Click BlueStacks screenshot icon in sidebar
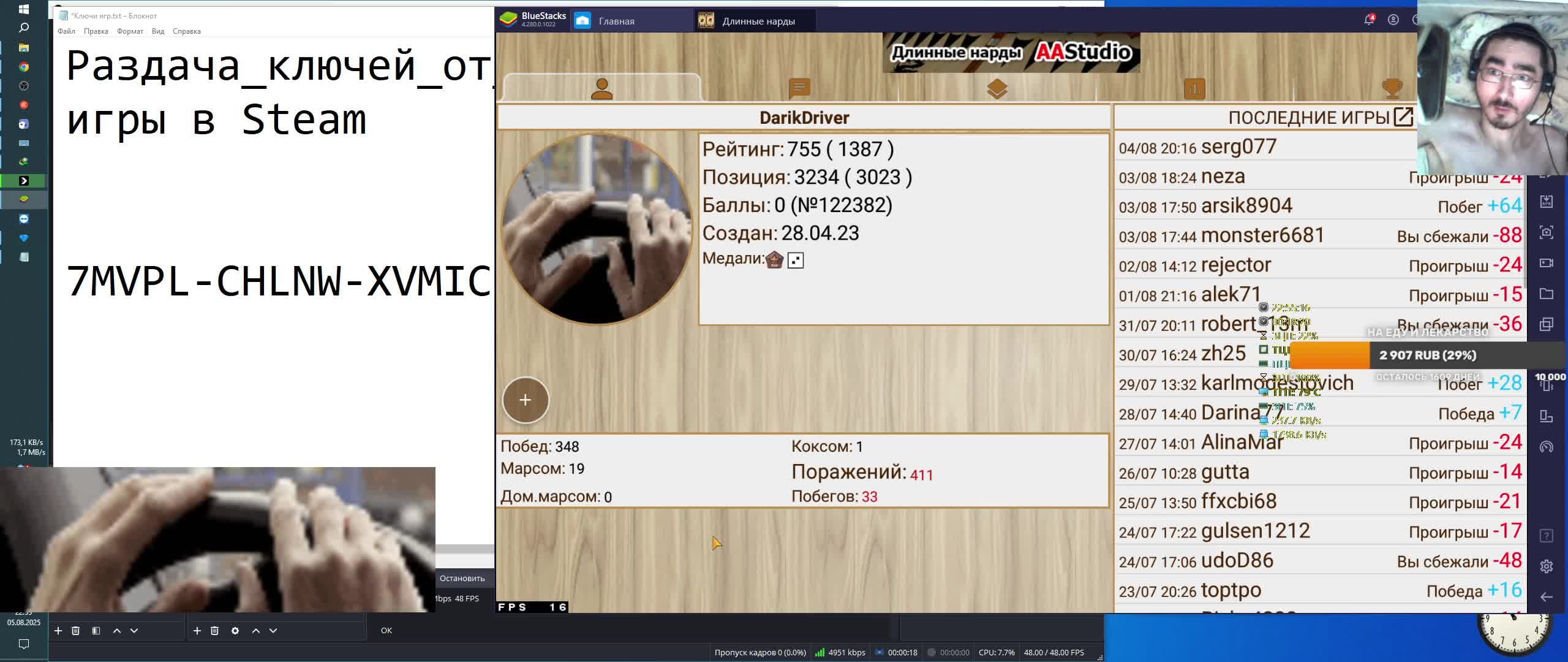Screen dimensions: 1568x662 pos(1546,232)
